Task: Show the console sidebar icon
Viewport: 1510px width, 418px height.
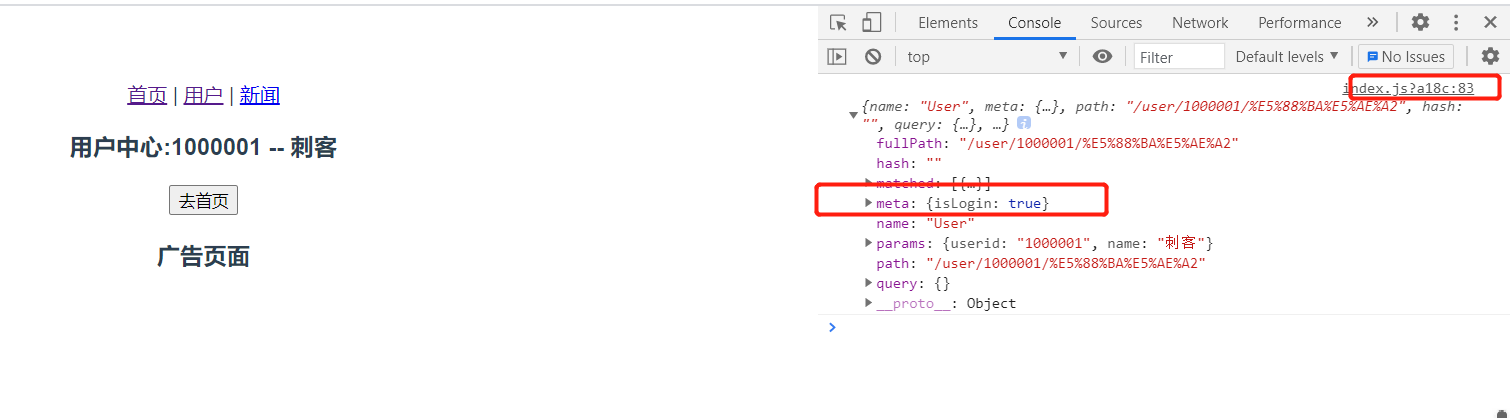Action: [x=838, y=57]
